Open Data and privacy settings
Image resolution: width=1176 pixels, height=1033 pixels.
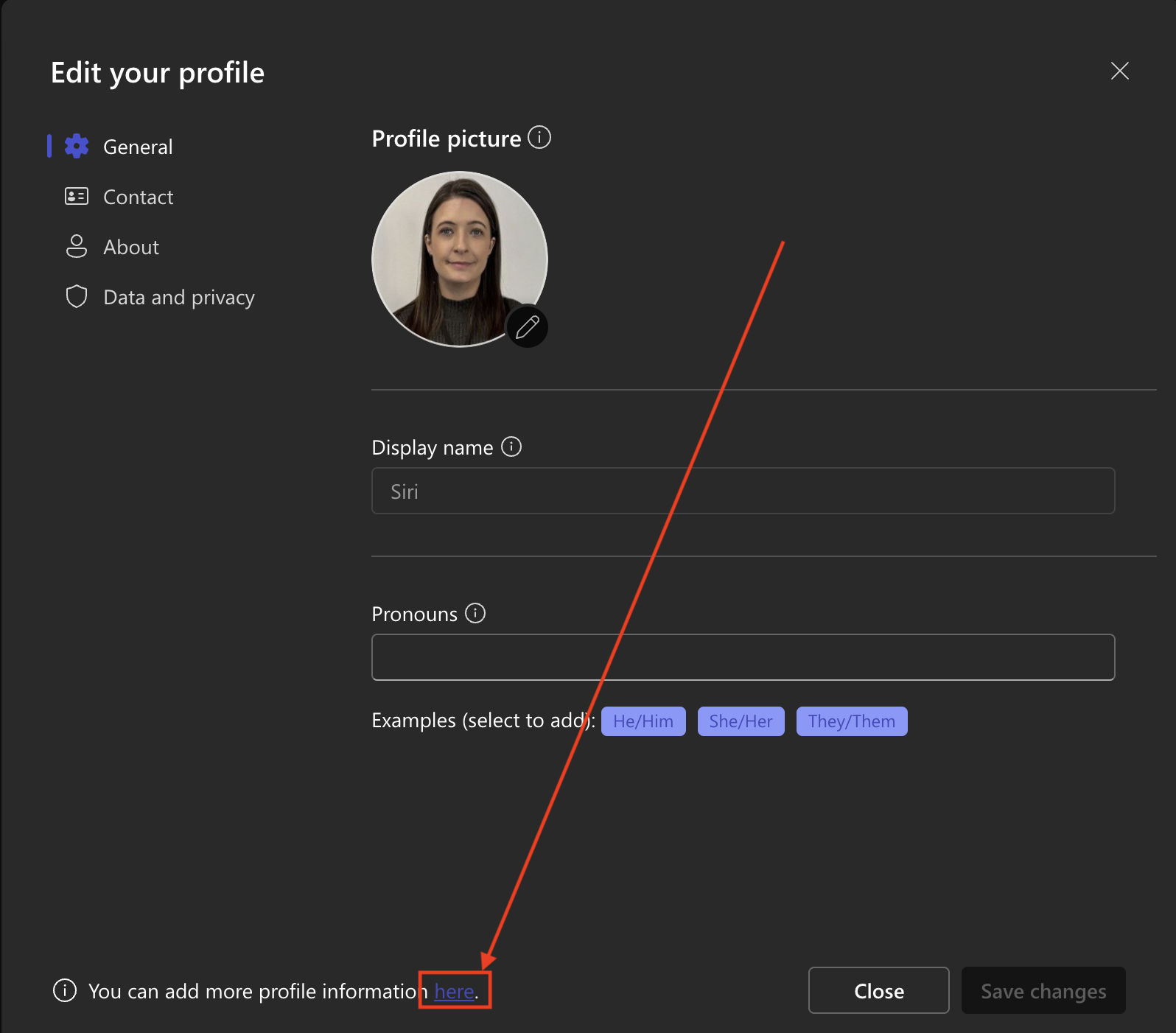[178, 297]
